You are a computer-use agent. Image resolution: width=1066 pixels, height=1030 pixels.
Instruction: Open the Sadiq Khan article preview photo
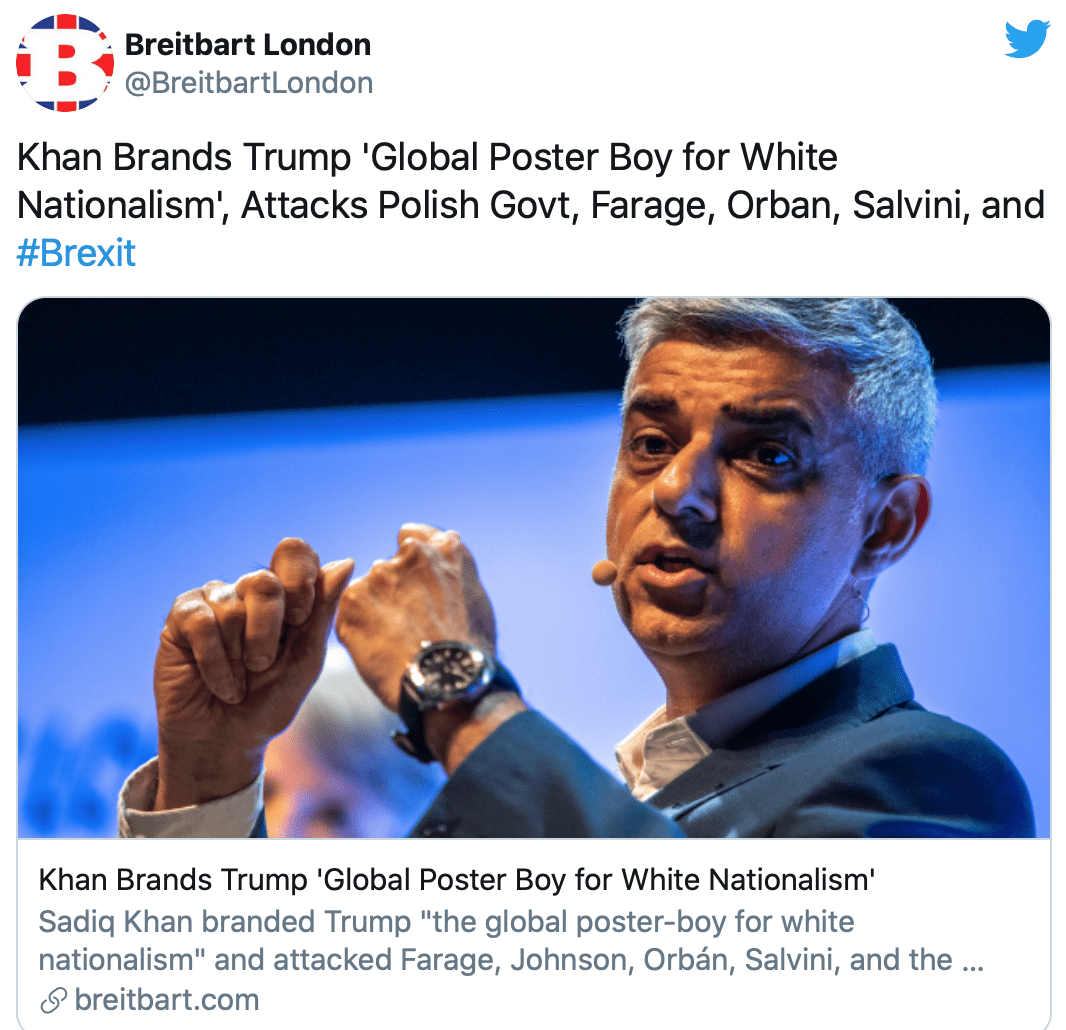pos(534,568)
